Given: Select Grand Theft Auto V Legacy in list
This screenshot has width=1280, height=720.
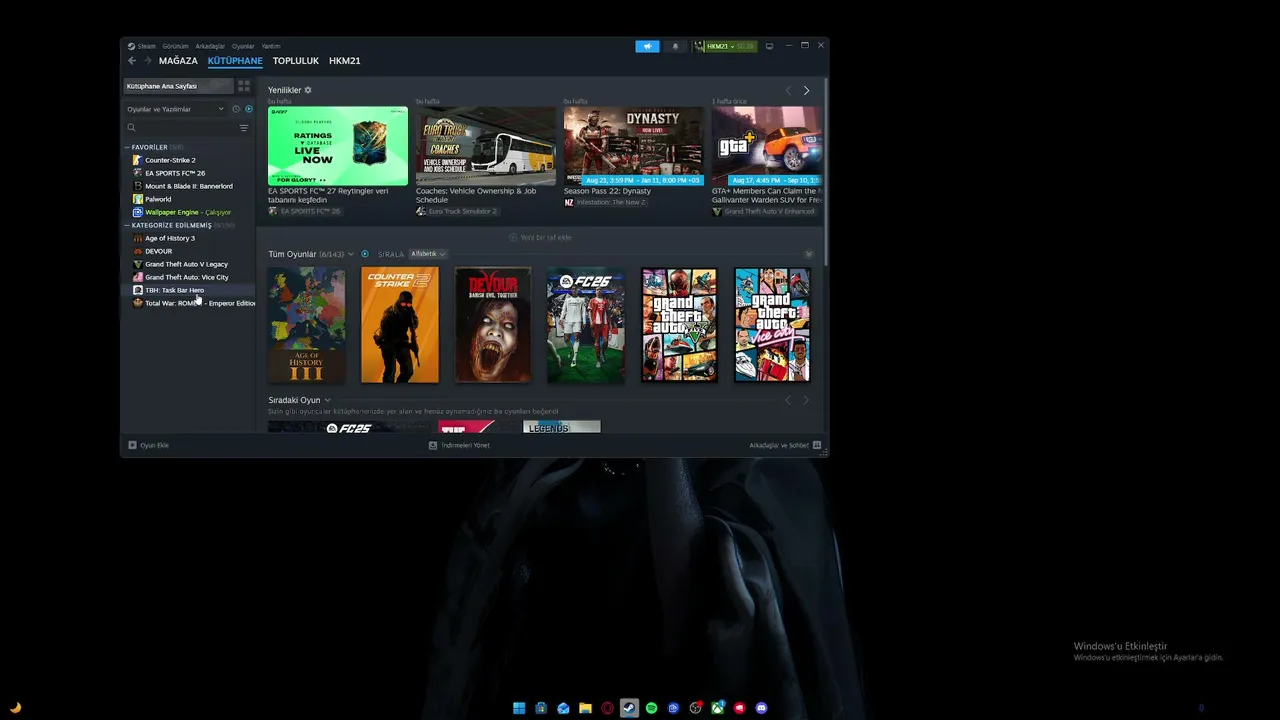Looking at the screenshot, I should coord(189,264).
